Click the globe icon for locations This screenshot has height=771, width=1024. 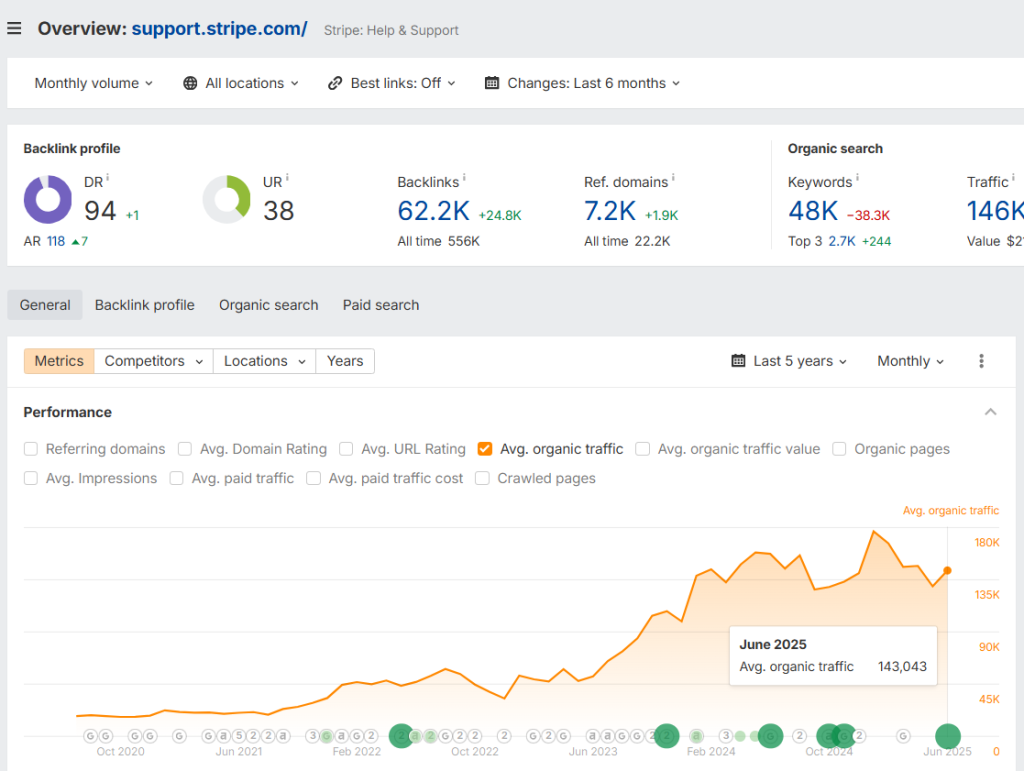190,83
